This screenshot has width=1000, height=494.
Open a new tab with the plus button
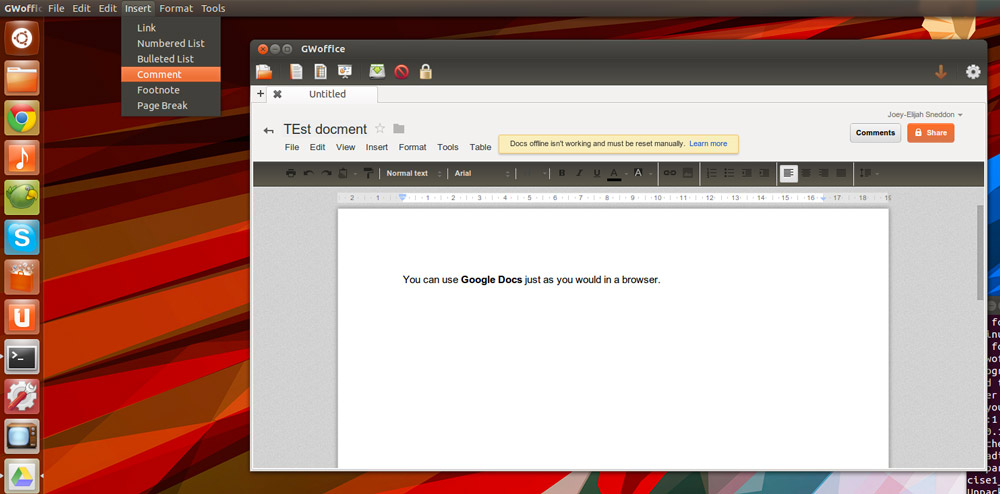click(261, 94)
